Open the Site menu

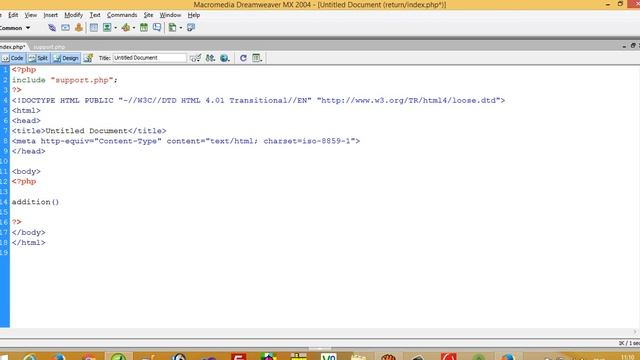click(148, 15)
